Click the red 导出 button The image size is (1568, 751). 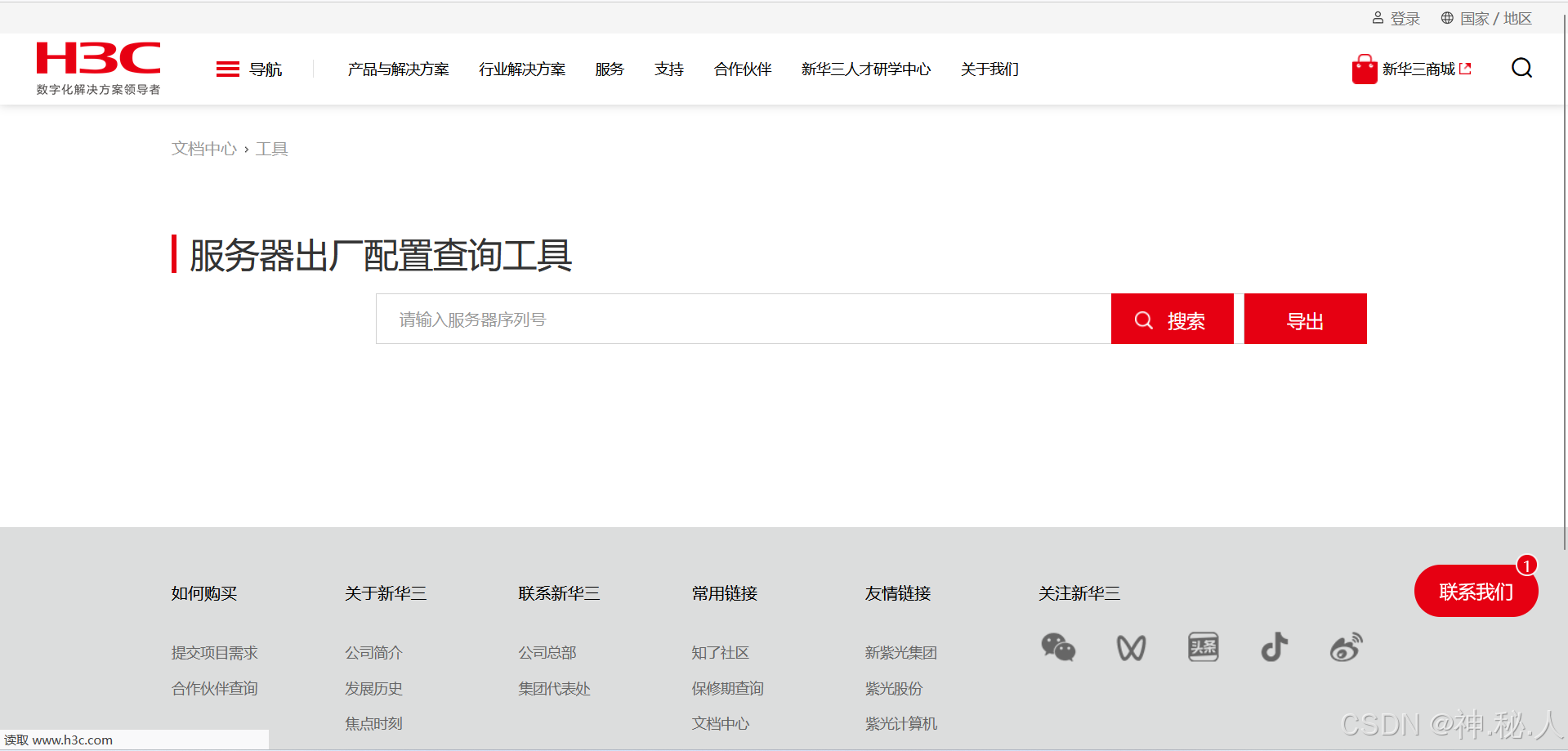pos(1305,319)
